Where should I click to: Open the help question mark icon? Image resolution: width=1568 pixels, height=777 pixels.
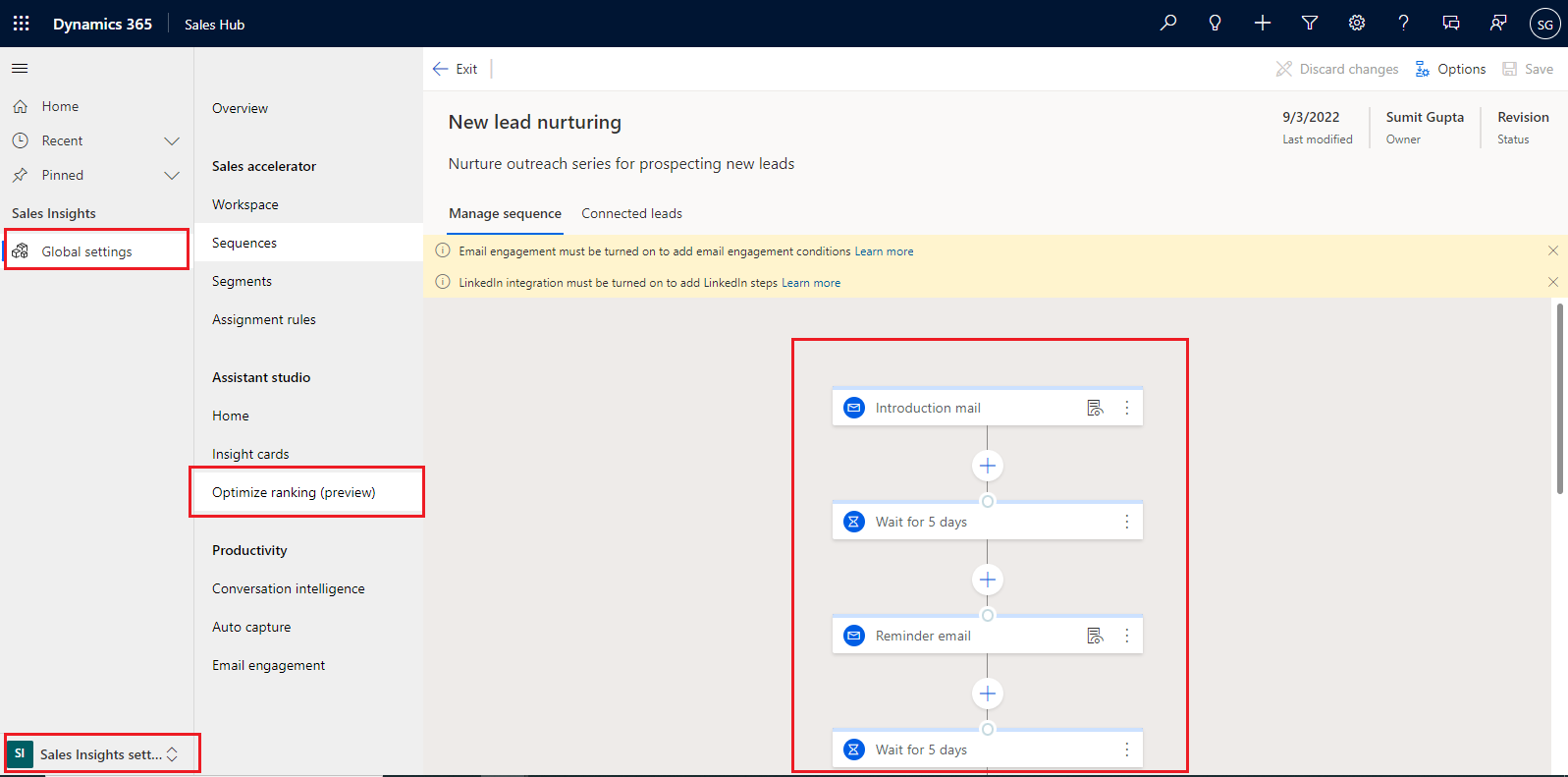click(x=1404, y=23)
